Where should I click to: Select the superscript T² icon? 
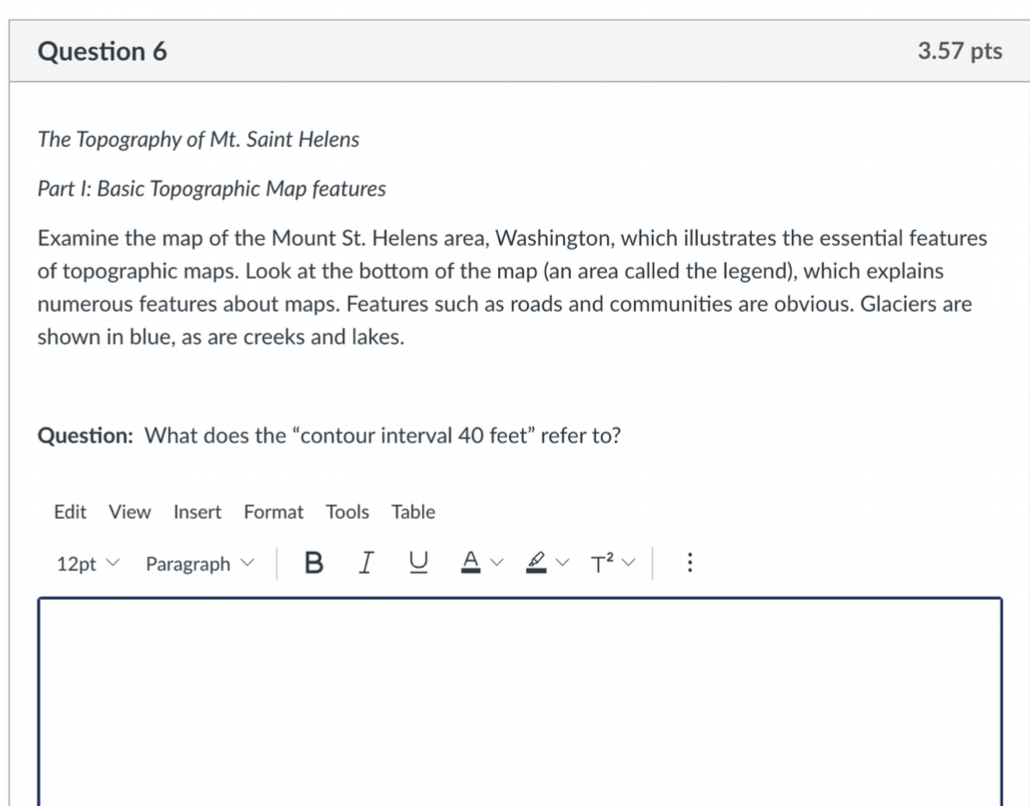(602, 563)
